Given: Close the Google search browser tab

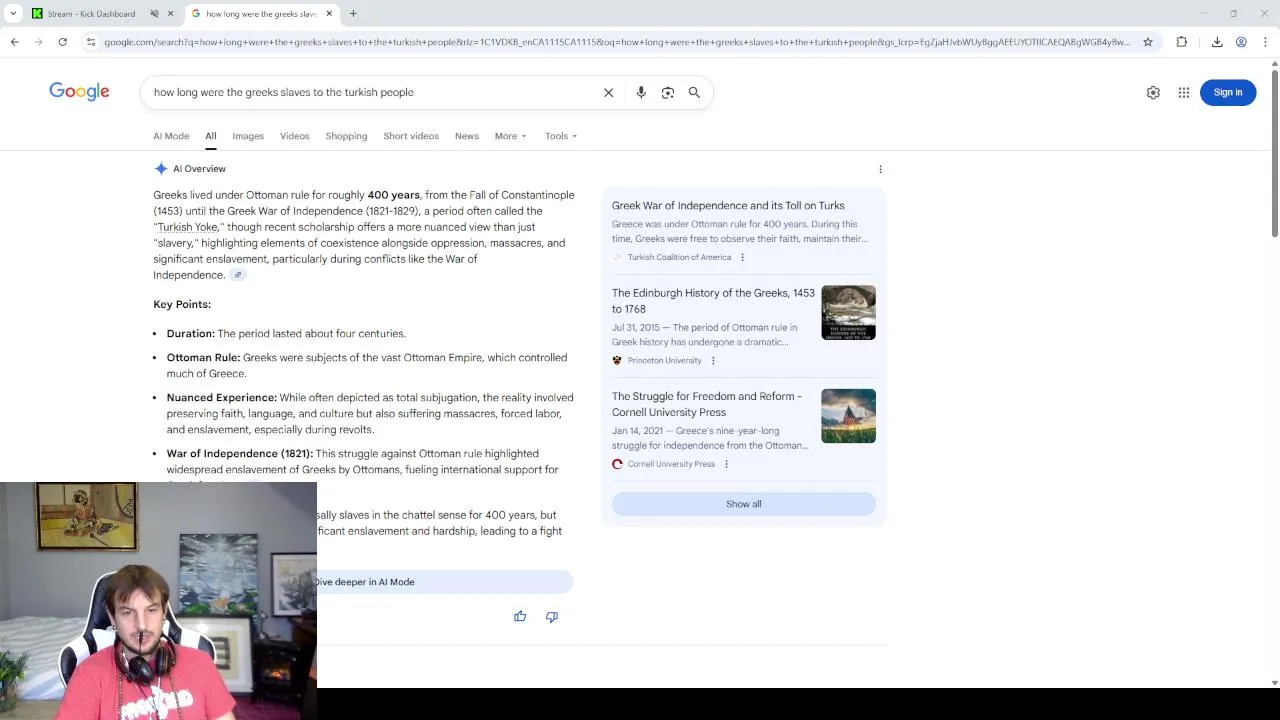Looking at the screenshot, I should (329, 14).
